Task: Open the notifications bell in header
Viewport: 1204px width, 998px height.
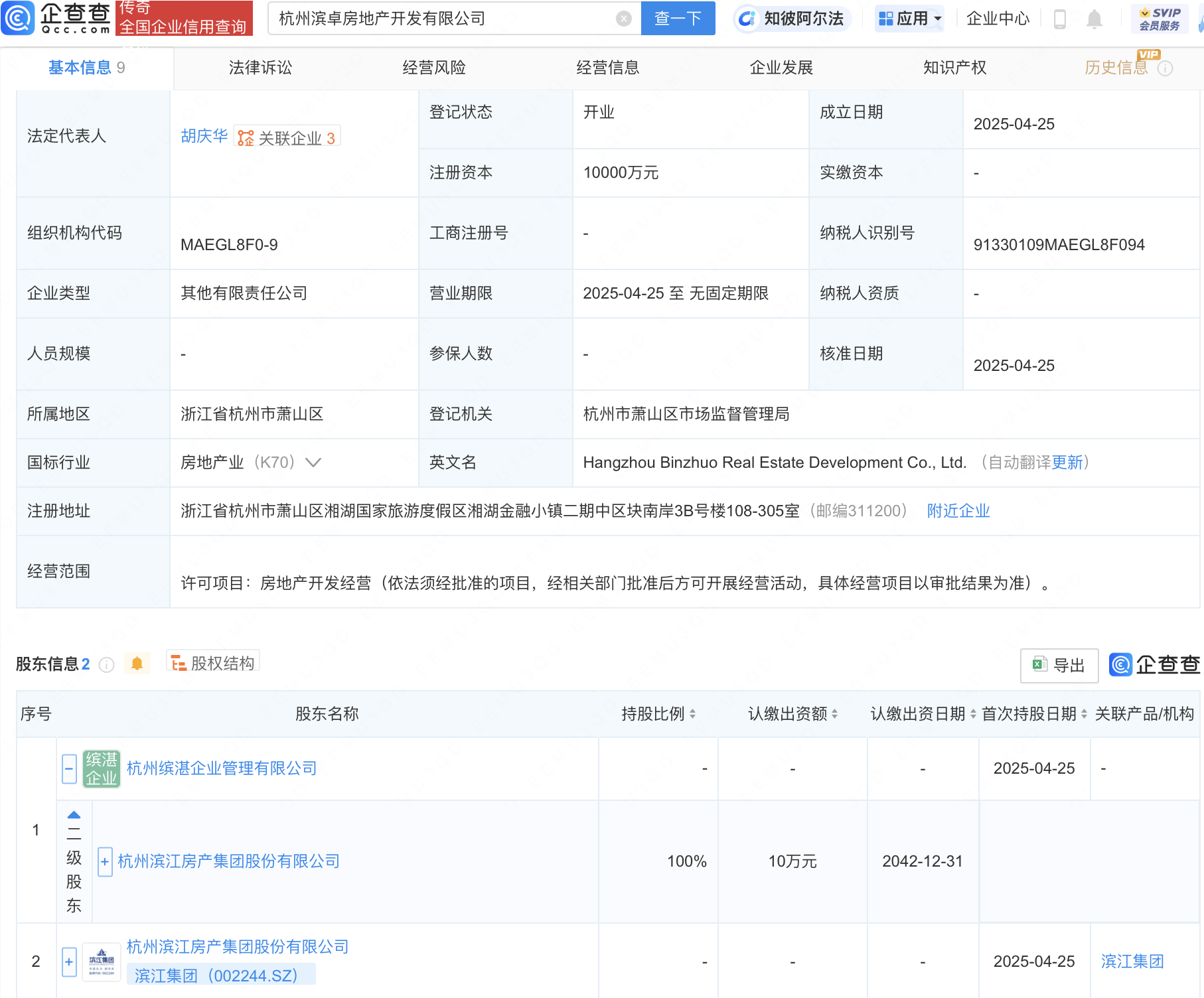Action: pos(1094,19)
